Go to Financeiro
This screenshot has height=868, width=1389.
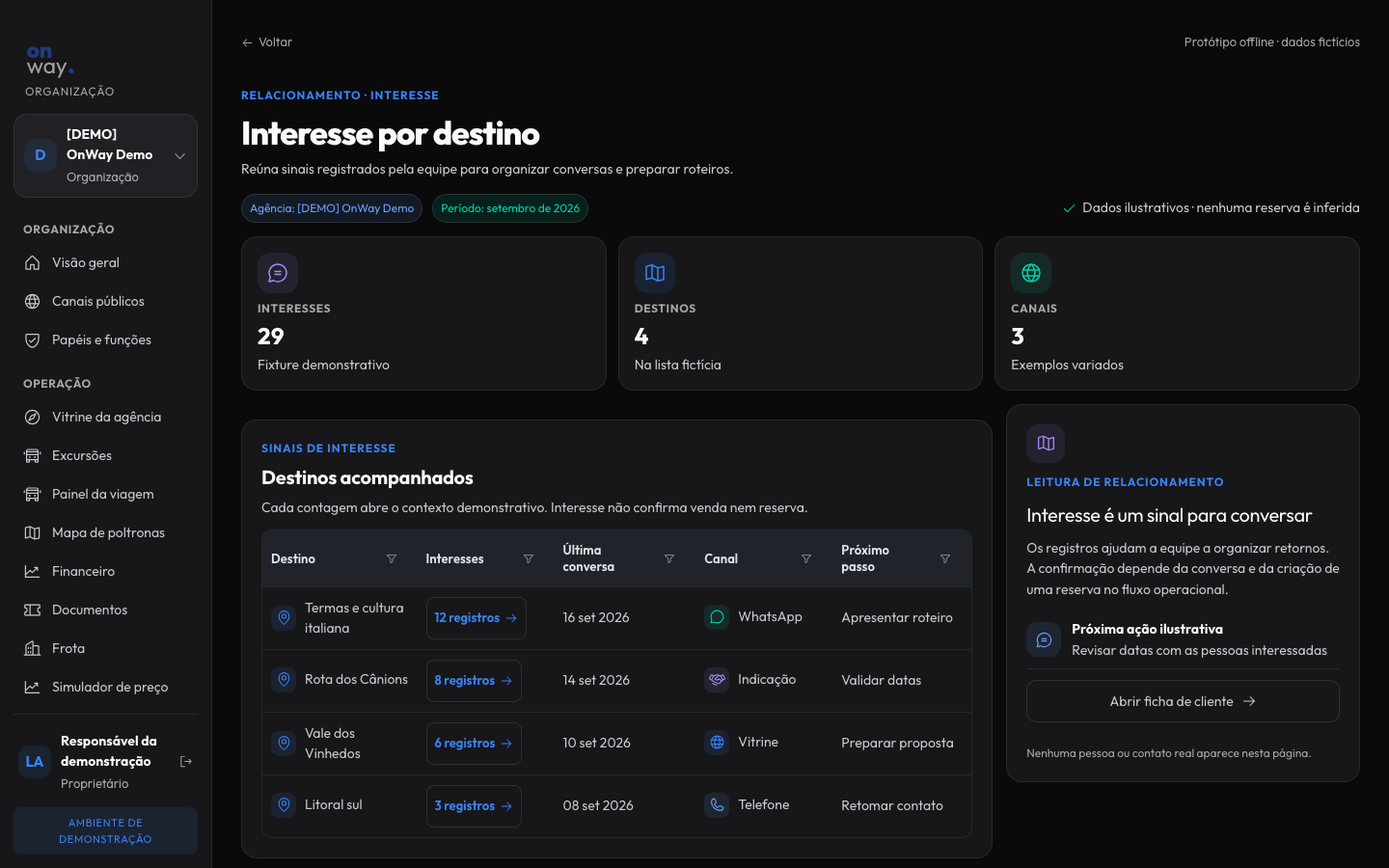(x=105, y=571)
